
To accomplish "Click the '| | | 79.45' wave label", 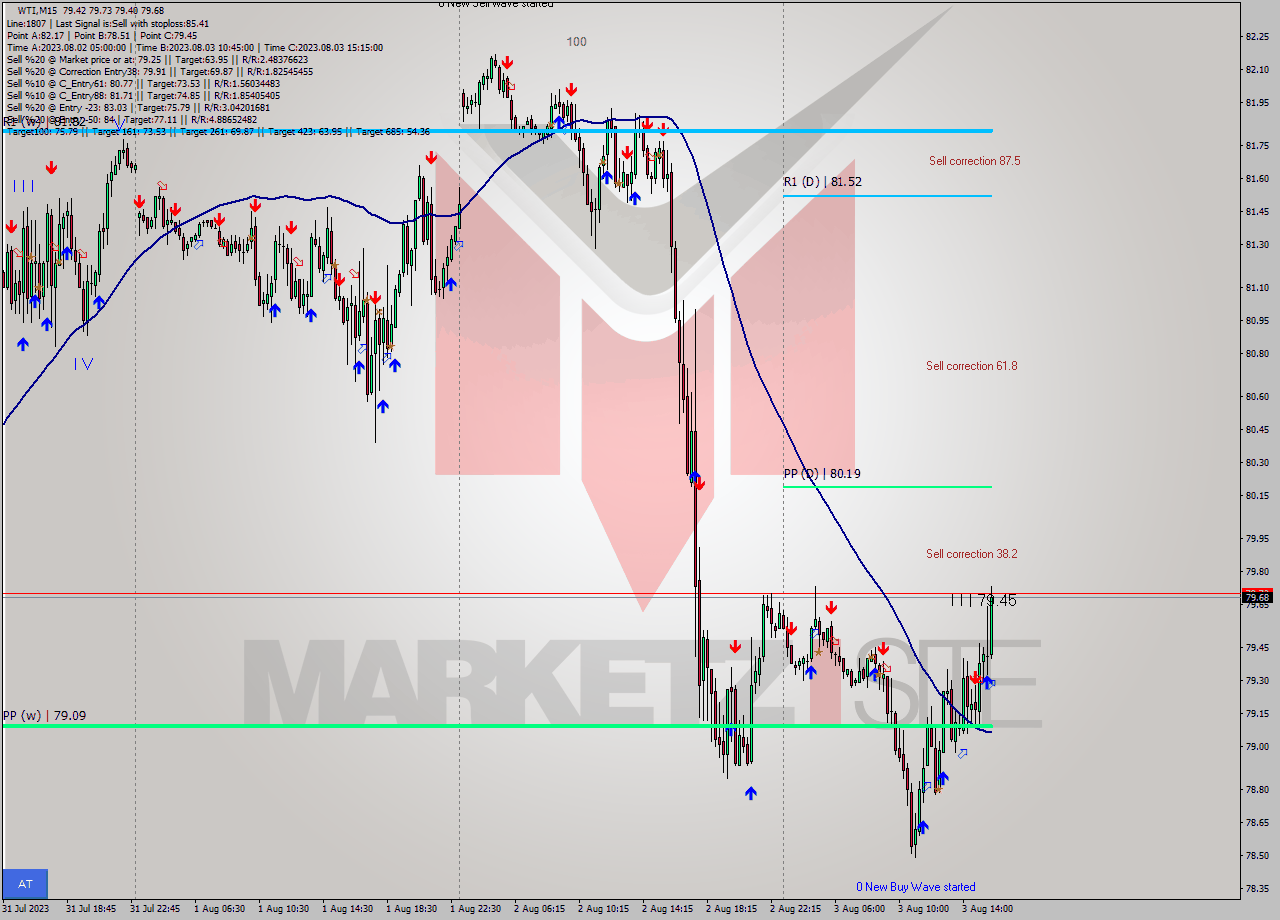I will tap(984, 600).
